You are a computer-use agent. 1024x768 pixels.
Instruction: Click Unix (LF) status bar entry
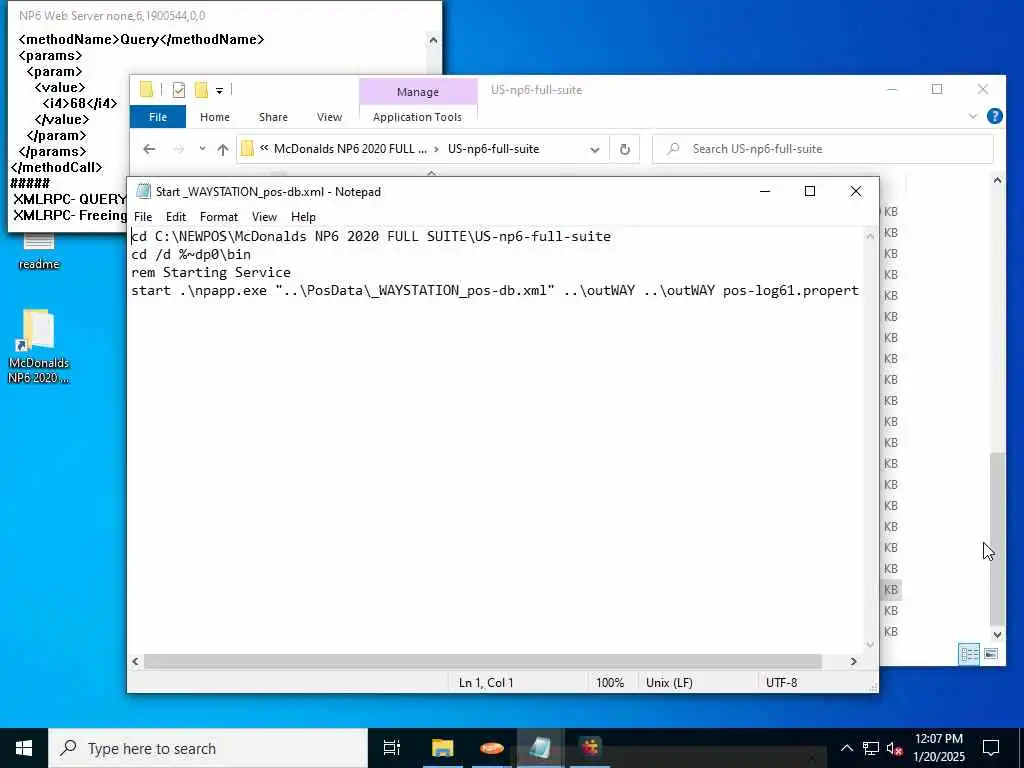(669, 682)
